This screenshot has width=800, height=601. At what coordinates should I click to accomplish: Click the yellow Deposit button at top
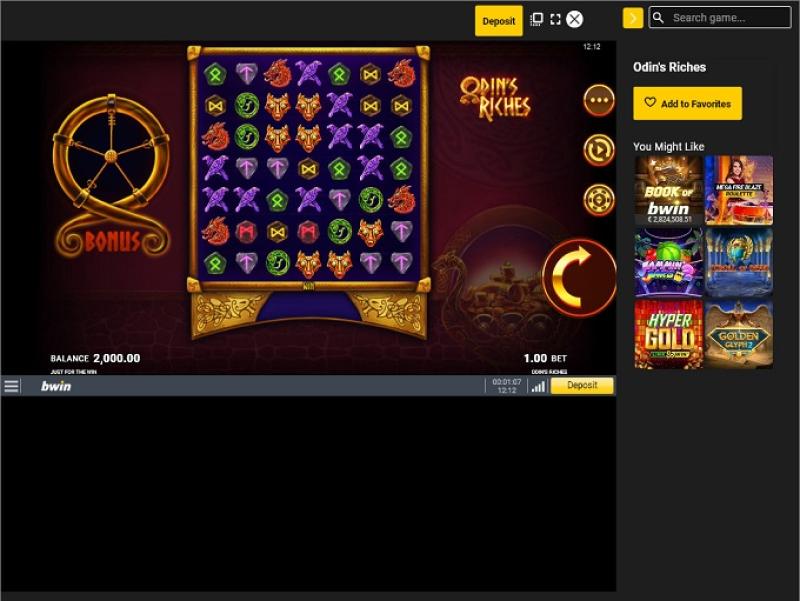click(498, 21)
